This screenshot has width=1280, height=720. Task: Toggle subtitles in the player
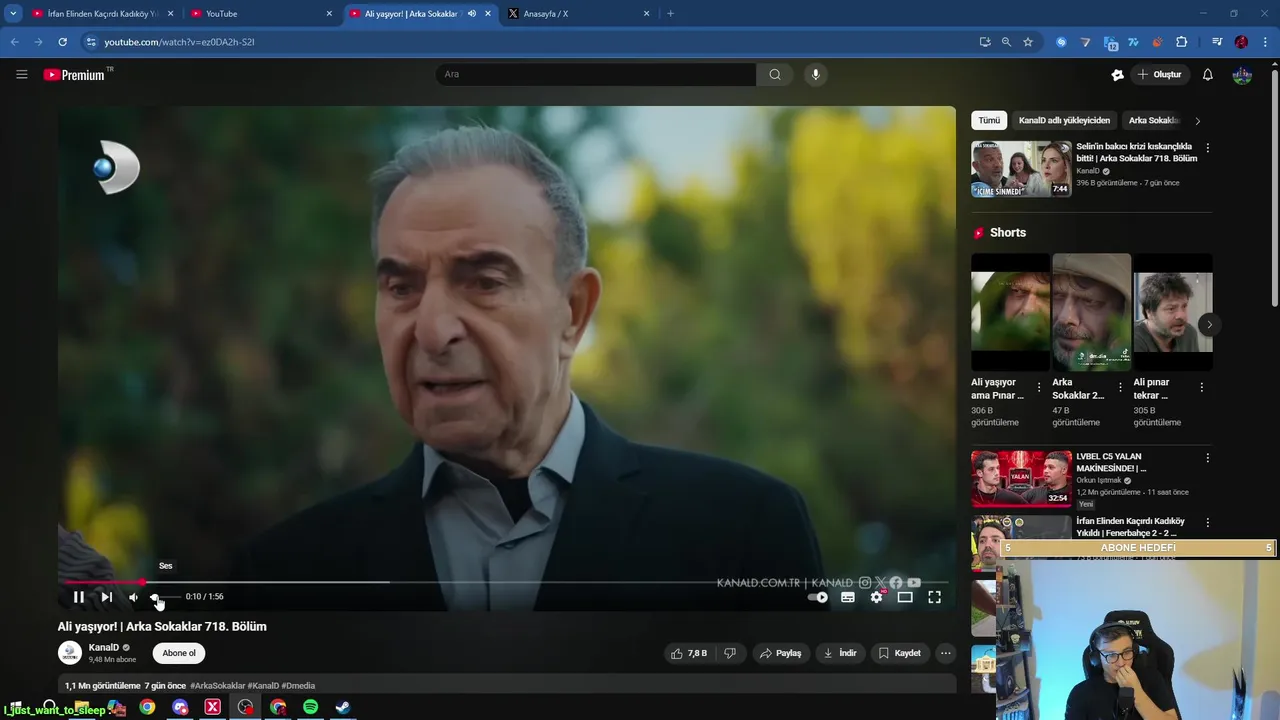pos(848,597)
